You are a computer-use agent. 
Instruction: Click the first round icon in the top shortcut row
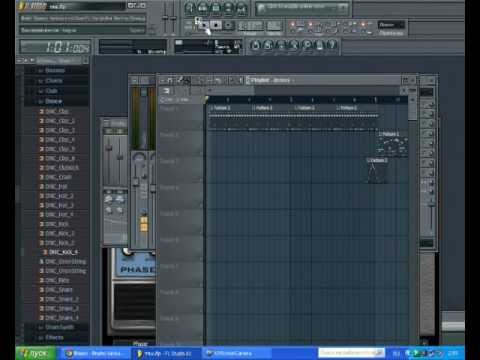click(x=190, y=8)
